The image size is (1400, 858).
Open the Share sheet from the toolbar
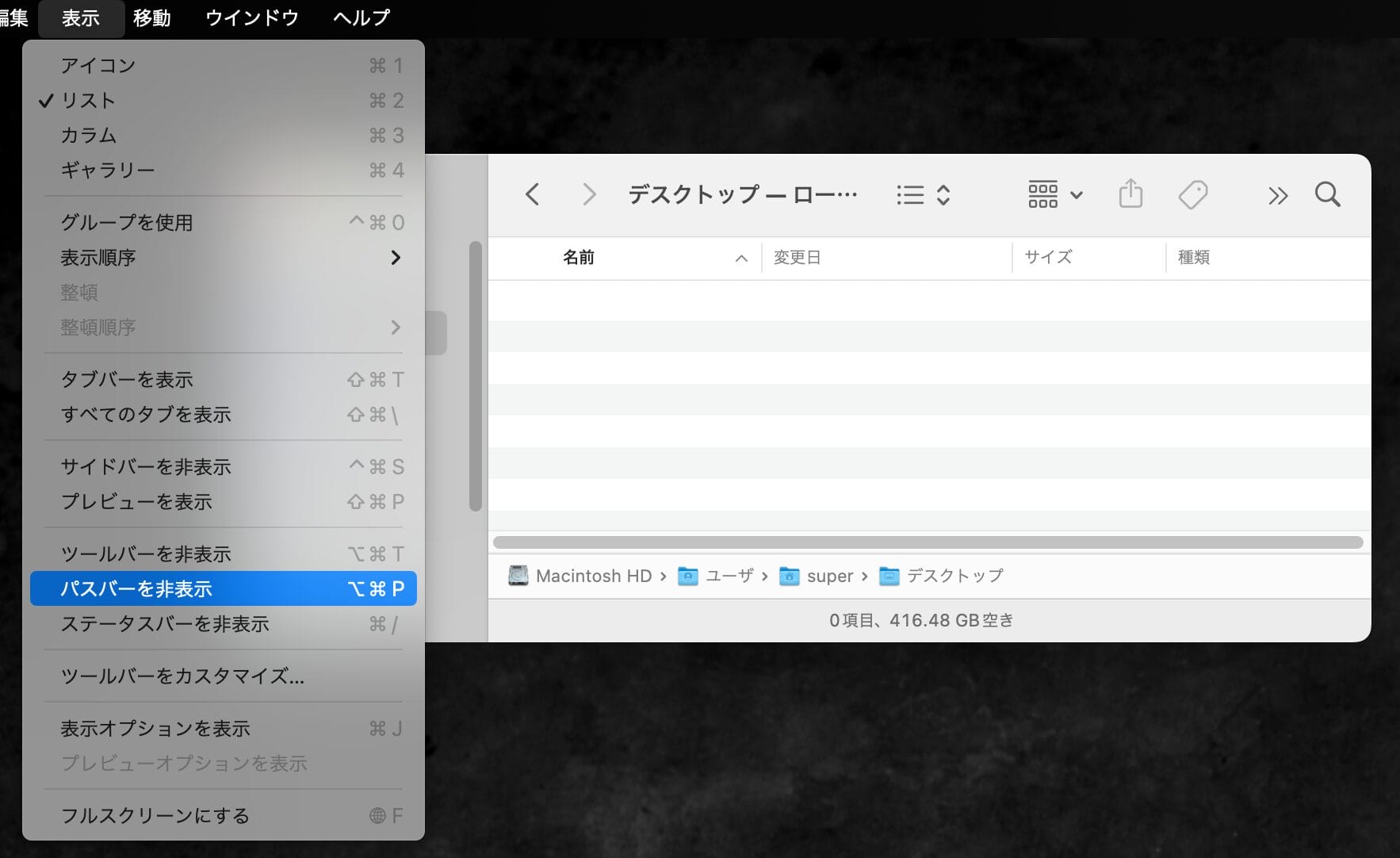pos(1130,193)
